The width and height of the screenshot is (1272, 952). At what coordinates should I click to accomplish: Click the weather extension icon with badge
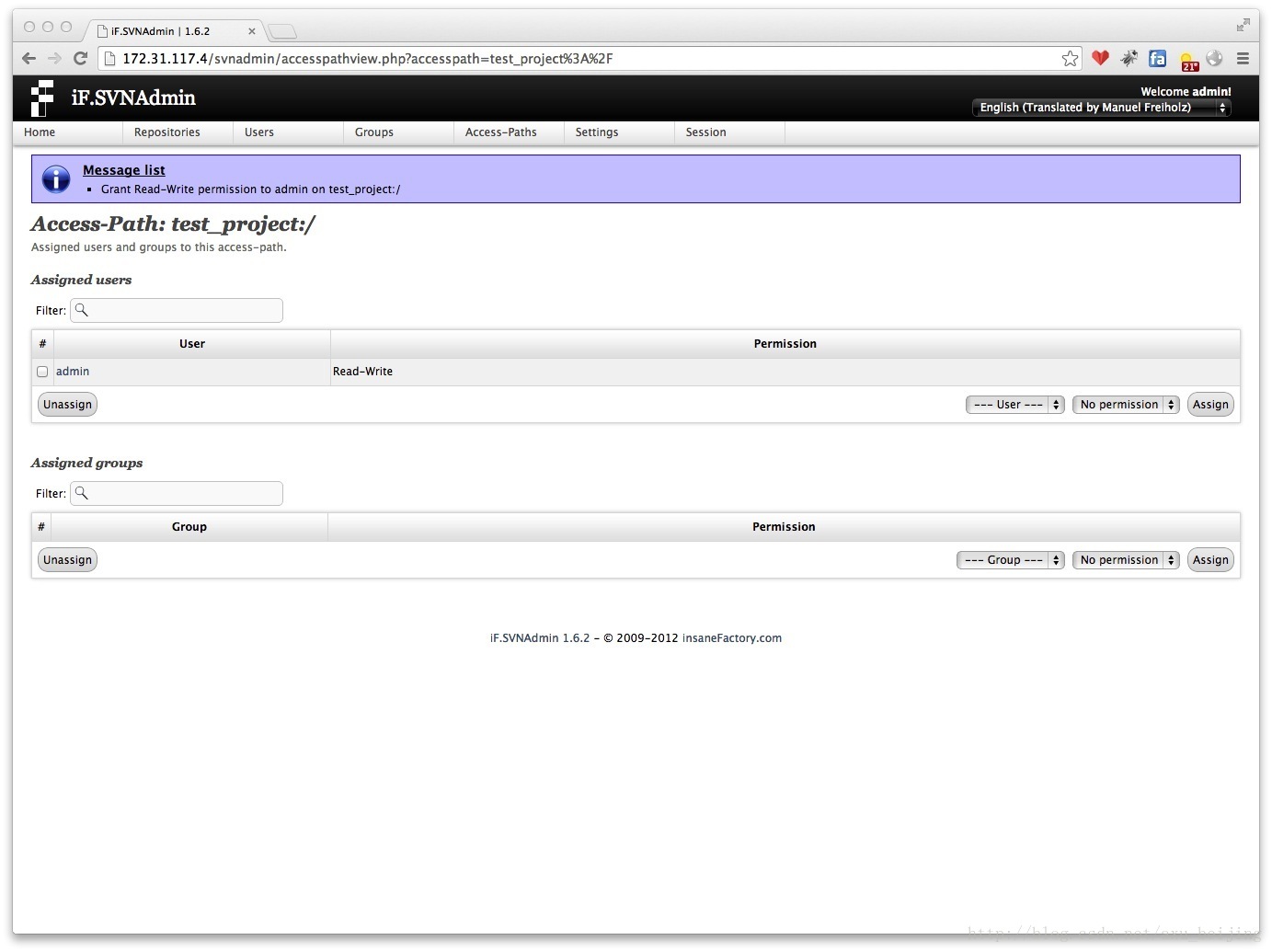click(1188, 61)
